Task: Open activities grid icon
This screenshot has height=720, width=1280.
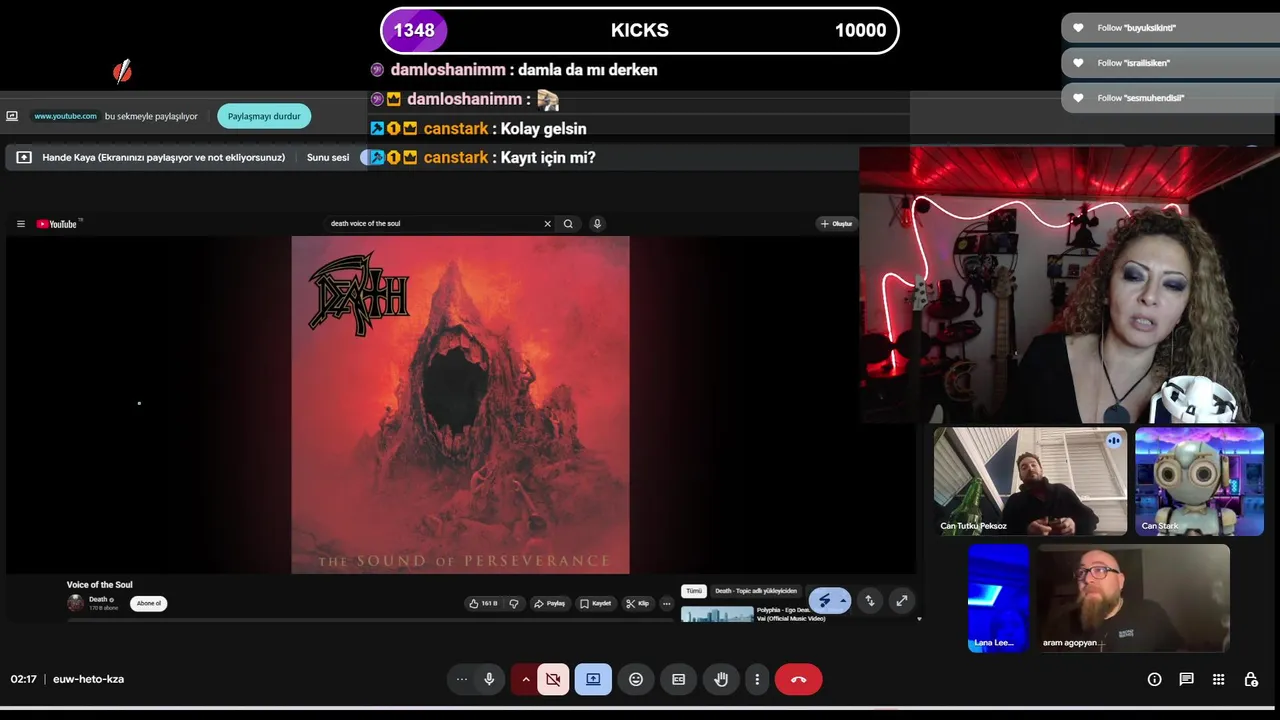Action: point(1218,679)
